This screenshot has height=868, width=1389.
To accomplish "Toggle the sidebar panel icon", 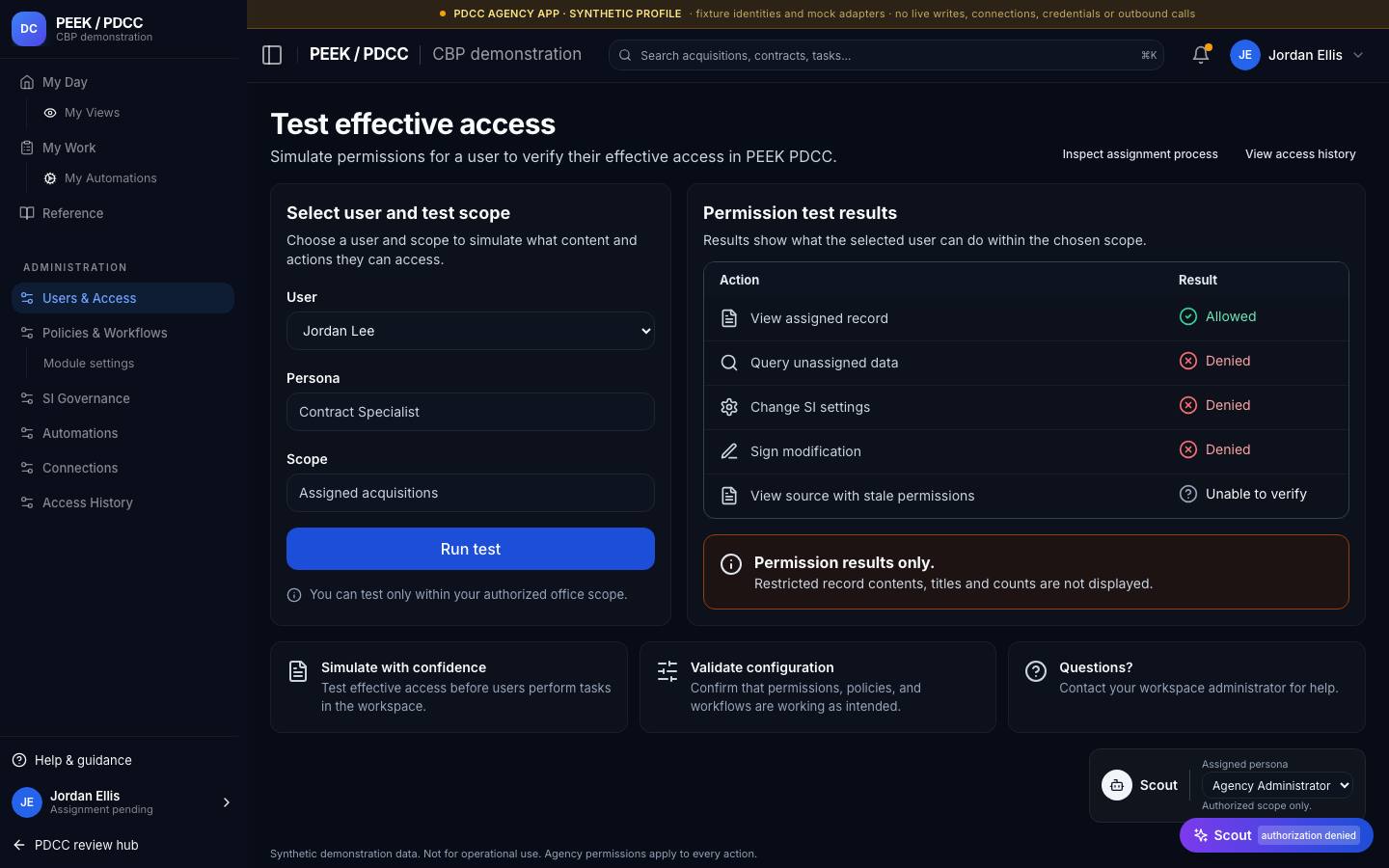I will [x=272, y=55].
